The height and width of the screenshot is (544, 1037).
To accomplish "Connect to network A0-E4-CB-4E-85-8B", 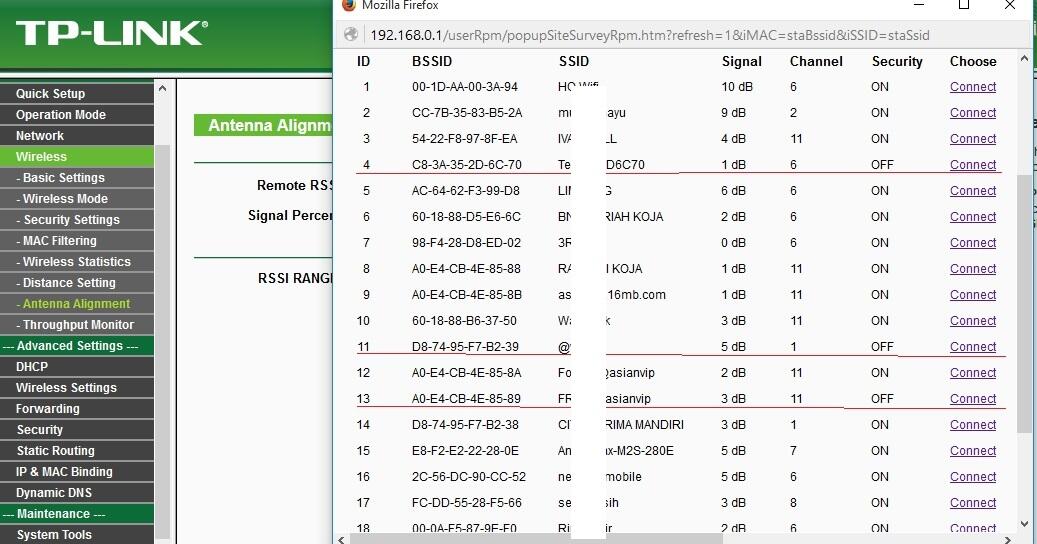I will (973, 295).
